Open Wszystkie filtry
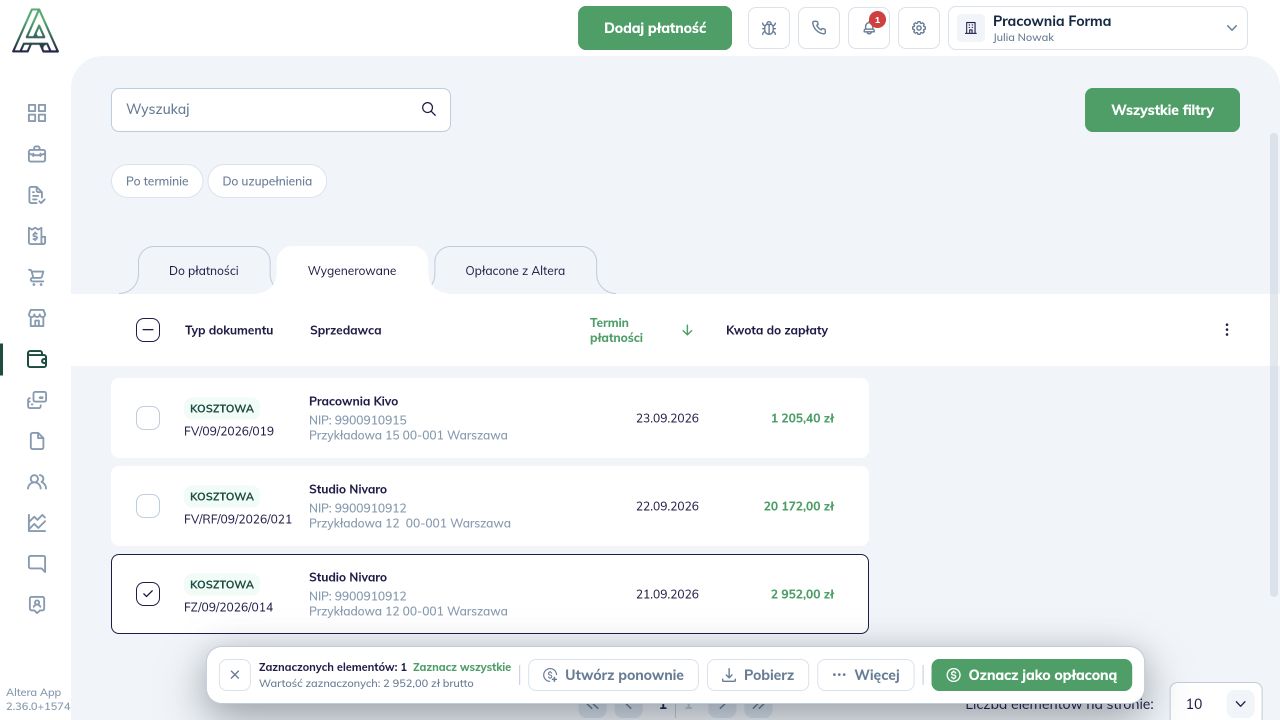This screenshot has width=1280, height=720. 1162,110
